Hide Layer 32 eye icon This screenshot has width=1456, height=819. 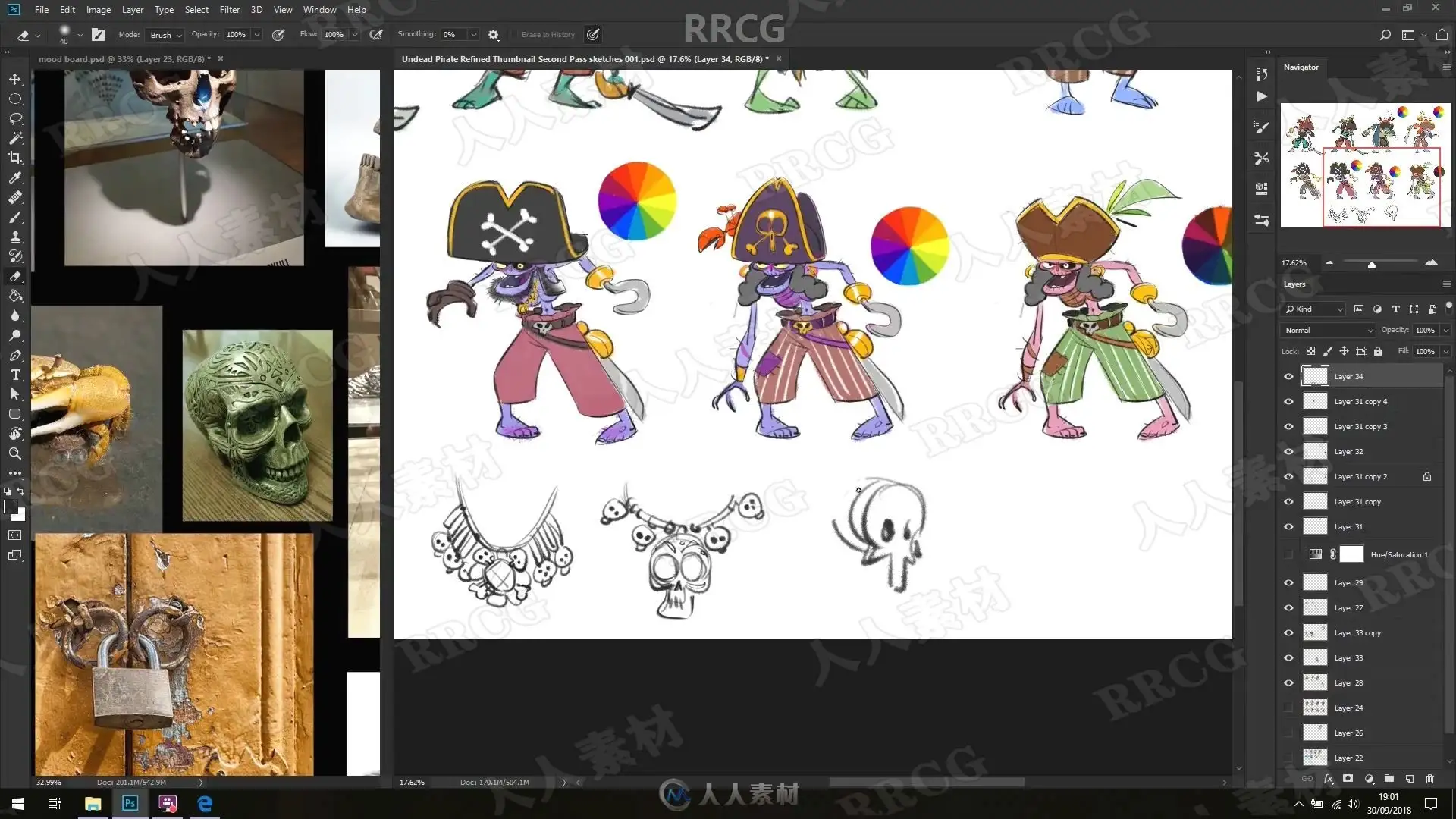tap(1288, 452)
